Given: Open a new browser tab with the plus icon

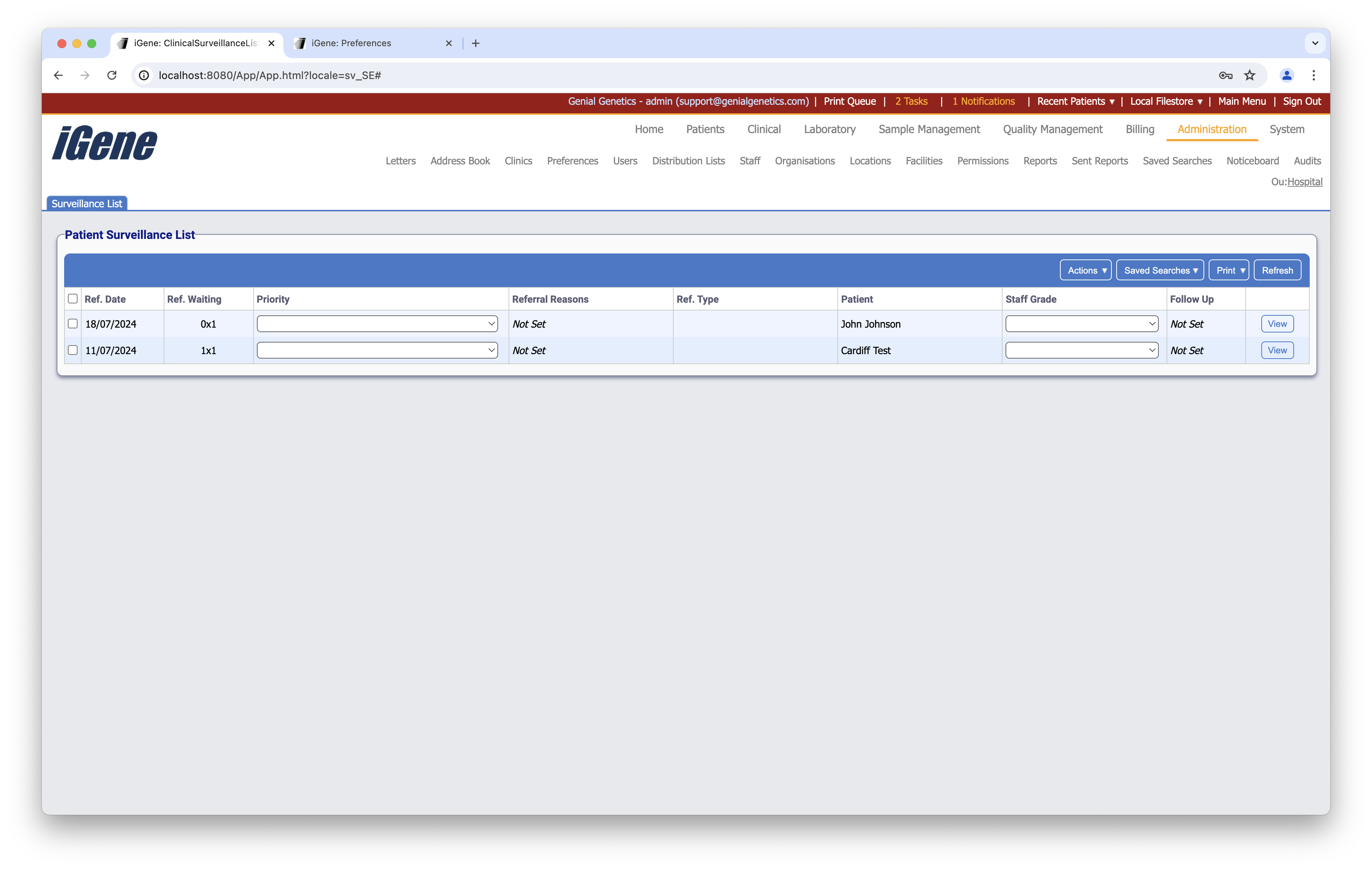Looking at the screenshot, I should pos(476,43).
